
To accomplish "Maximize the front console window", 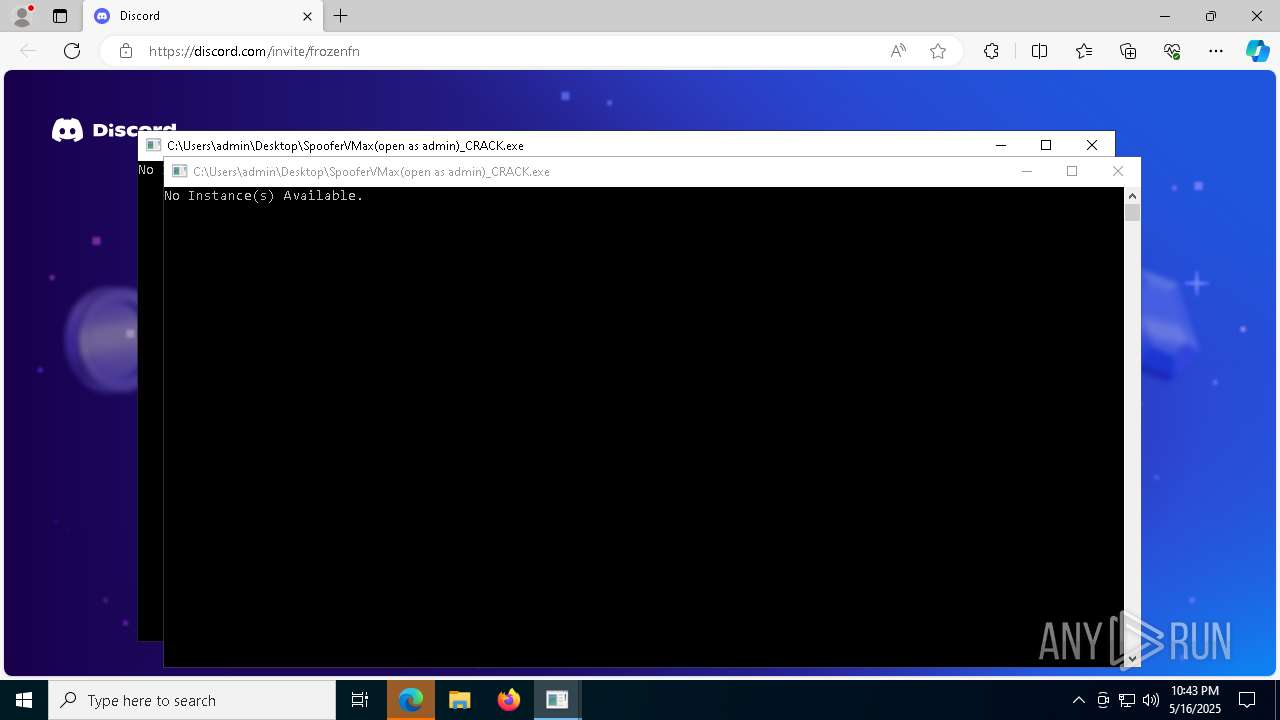I will tap(1072, 171).
